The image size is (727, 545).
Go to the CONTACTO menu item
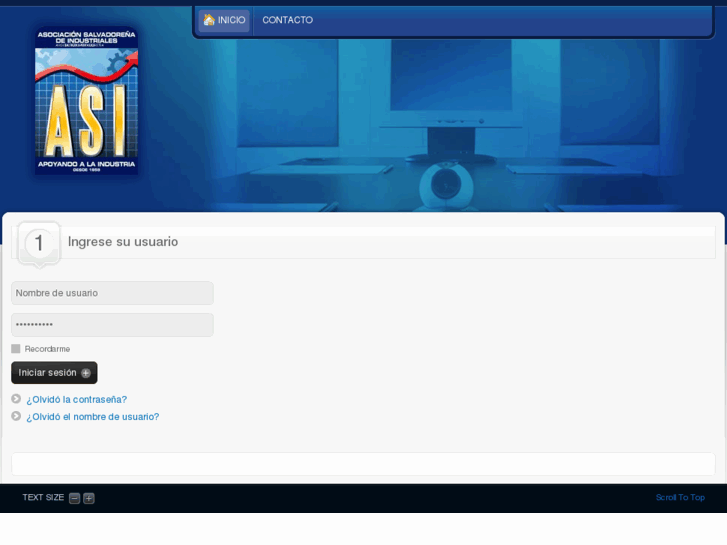click(x=287, y=20)
